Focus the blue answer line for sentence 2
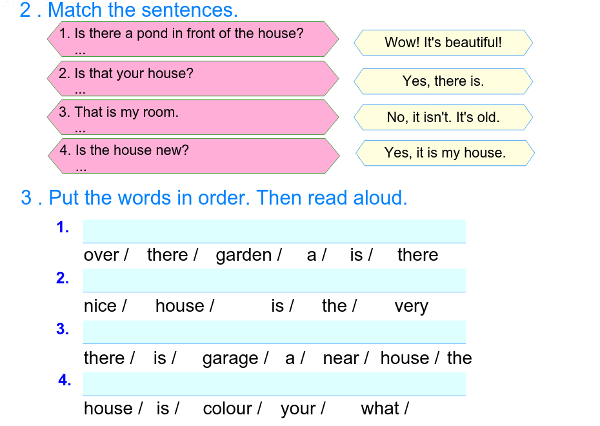This screenshot has height=426, width=600. coord(274,280)
